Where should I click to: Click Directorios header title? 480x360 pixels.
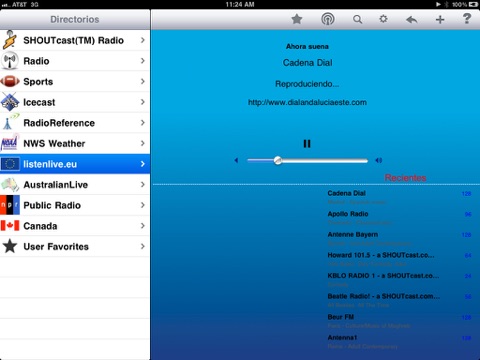tap(75, 19)
